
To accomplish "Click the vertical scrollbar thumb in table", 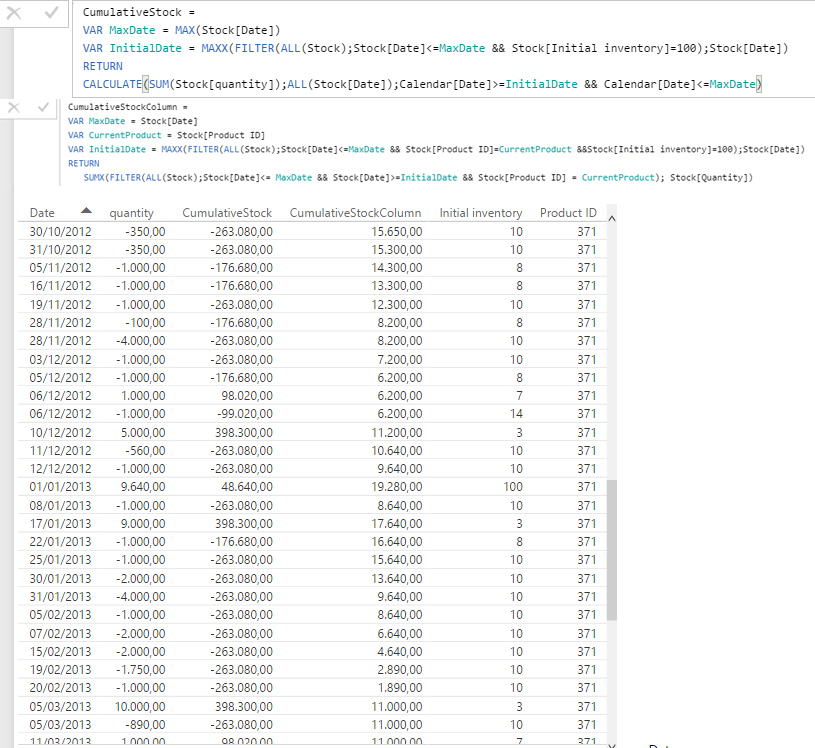I will (612, 549).
